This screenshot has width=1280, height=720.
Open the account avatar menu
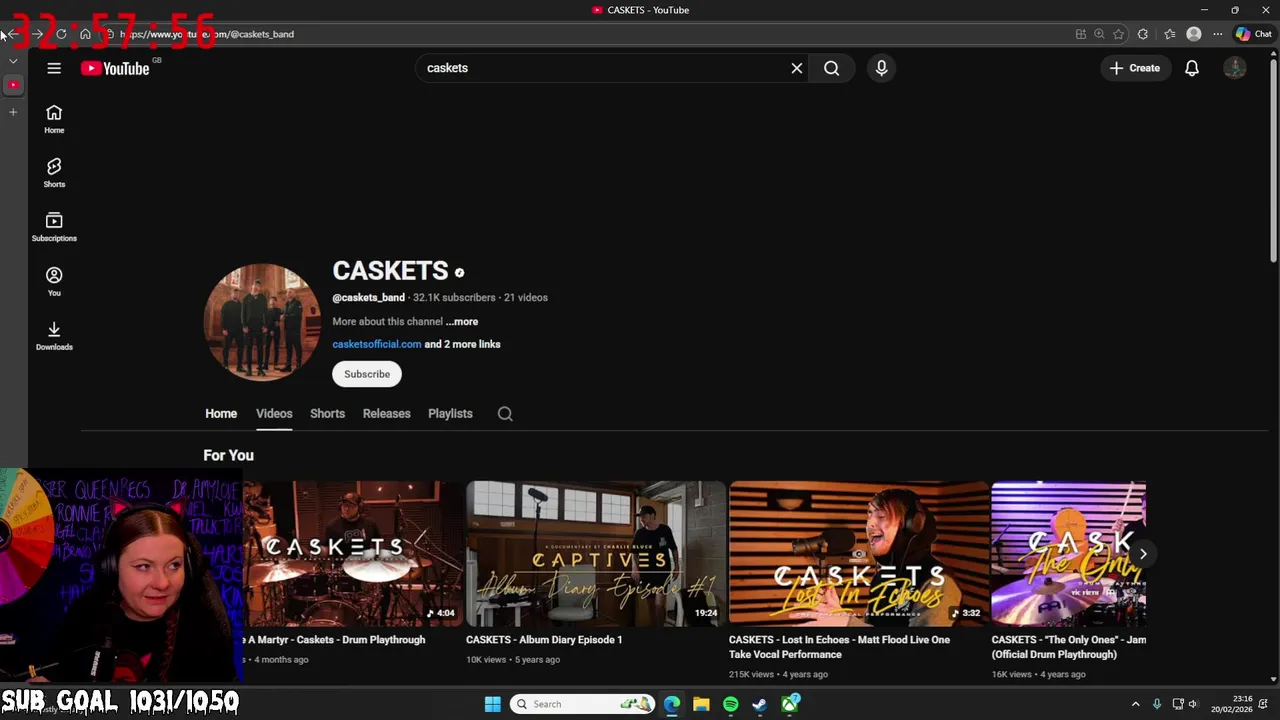pos(1235,68)
